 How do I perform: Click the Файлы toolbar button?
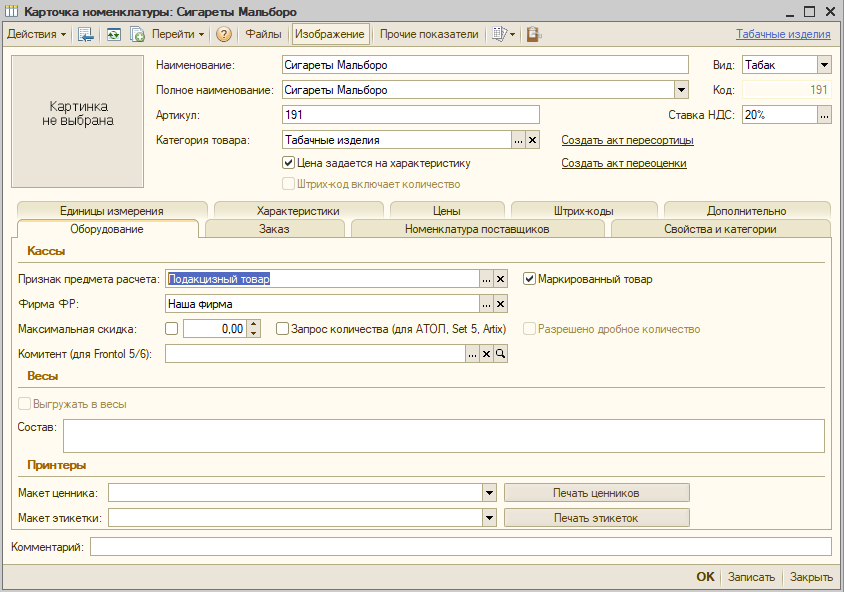pos(263,34)
